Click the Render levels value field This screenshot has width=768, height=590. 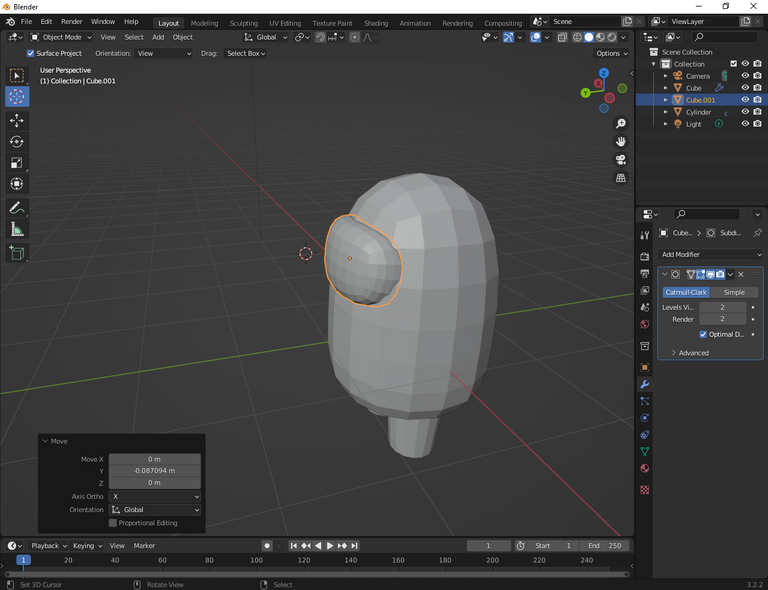click(x=722, y=319)
